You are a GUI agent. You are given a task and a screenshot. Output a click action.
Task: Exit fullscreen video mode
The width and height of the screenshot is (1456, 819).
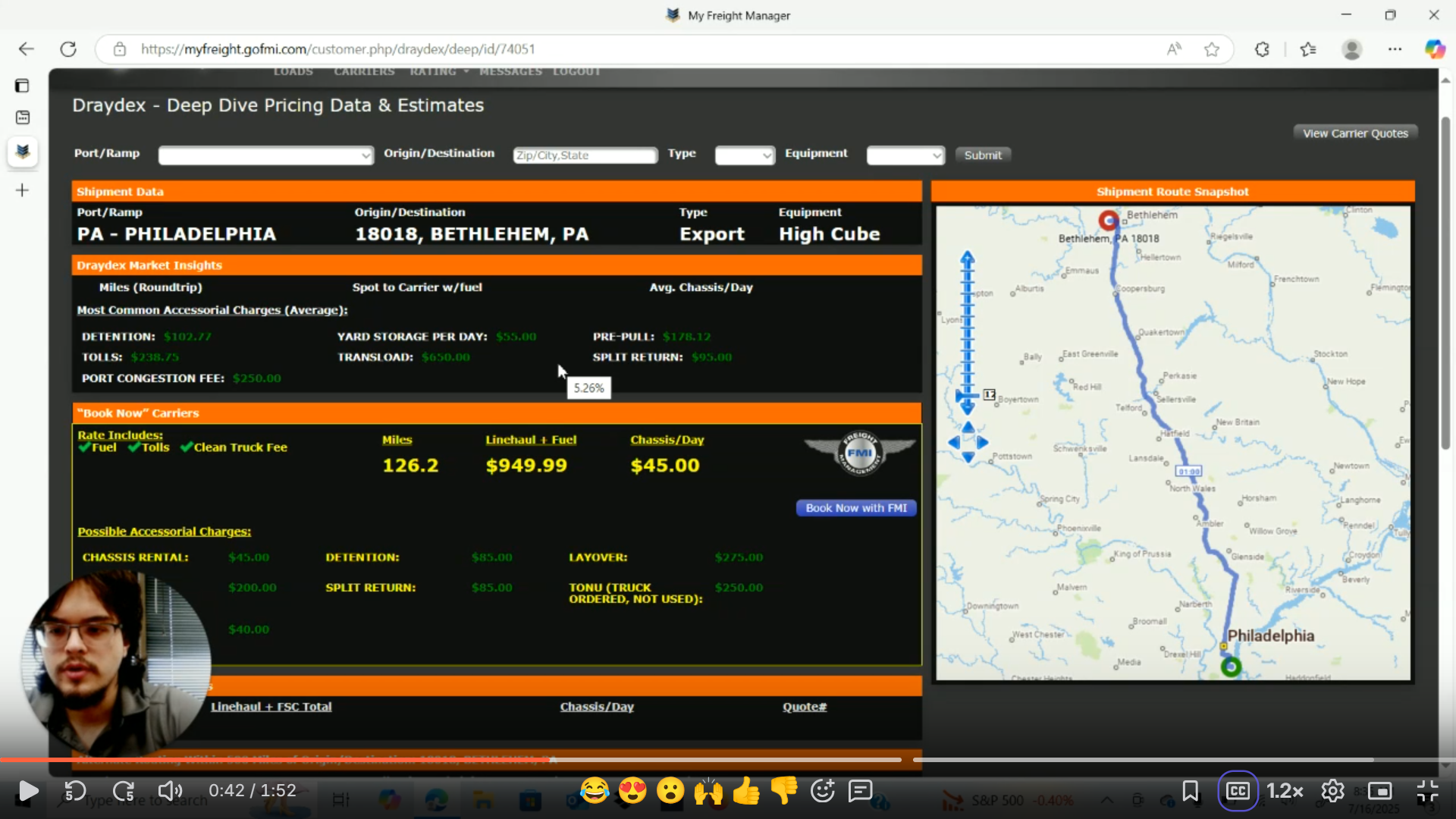pos(1427,791)
